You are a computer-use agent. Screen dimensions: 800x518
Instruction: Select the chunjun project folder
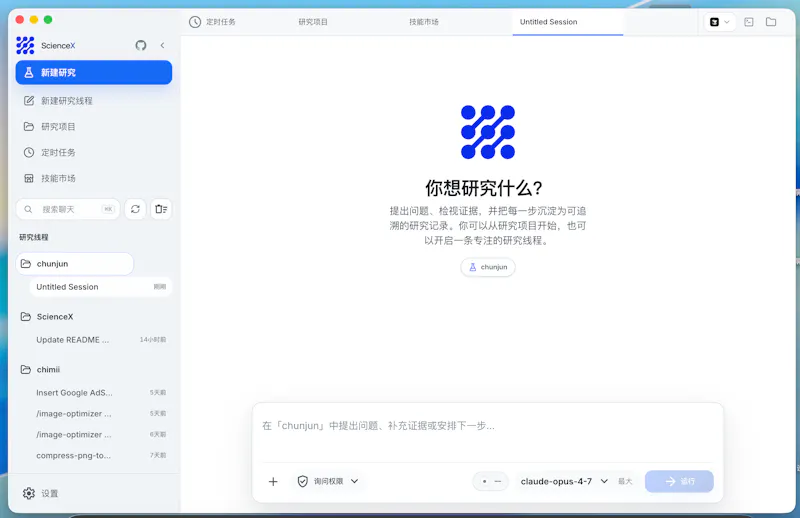[x=74, y=264]
